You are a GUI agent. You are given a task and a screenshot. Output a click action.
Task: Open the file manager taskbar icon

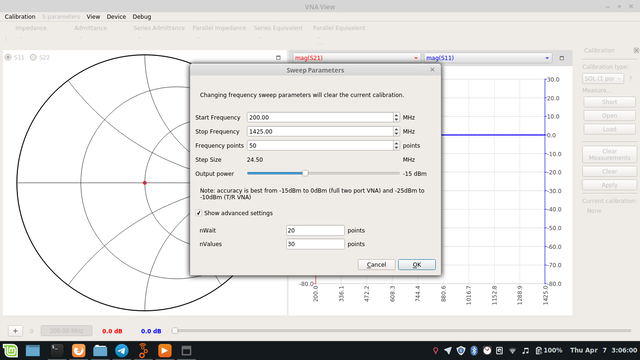point(100,351)
